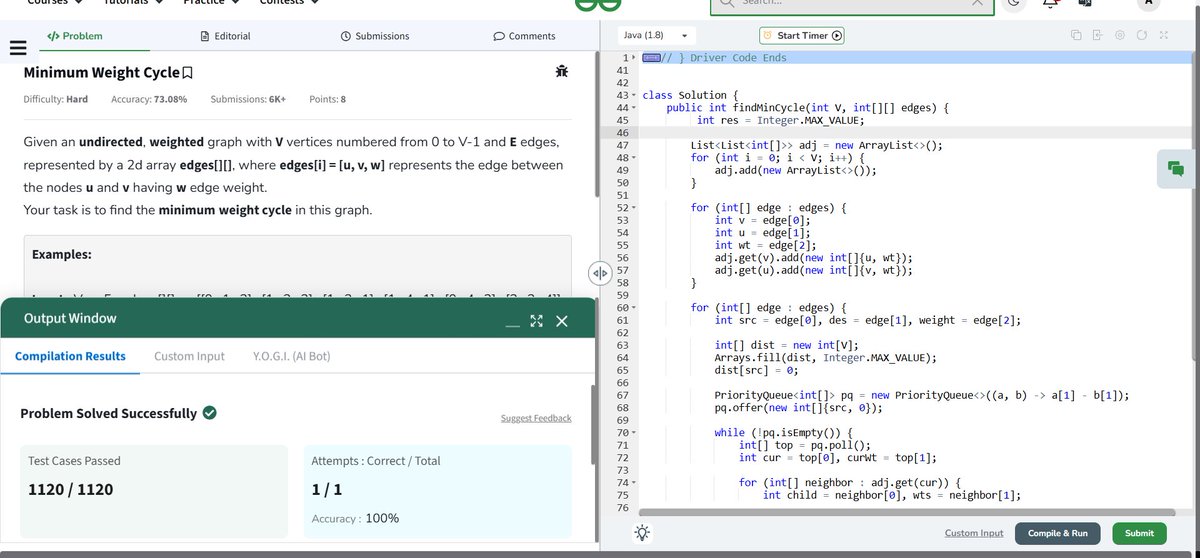This screenshot has height=558, width=1200.
Task: Click the panel splitter collapse handle
Action: tap(600, 272)
